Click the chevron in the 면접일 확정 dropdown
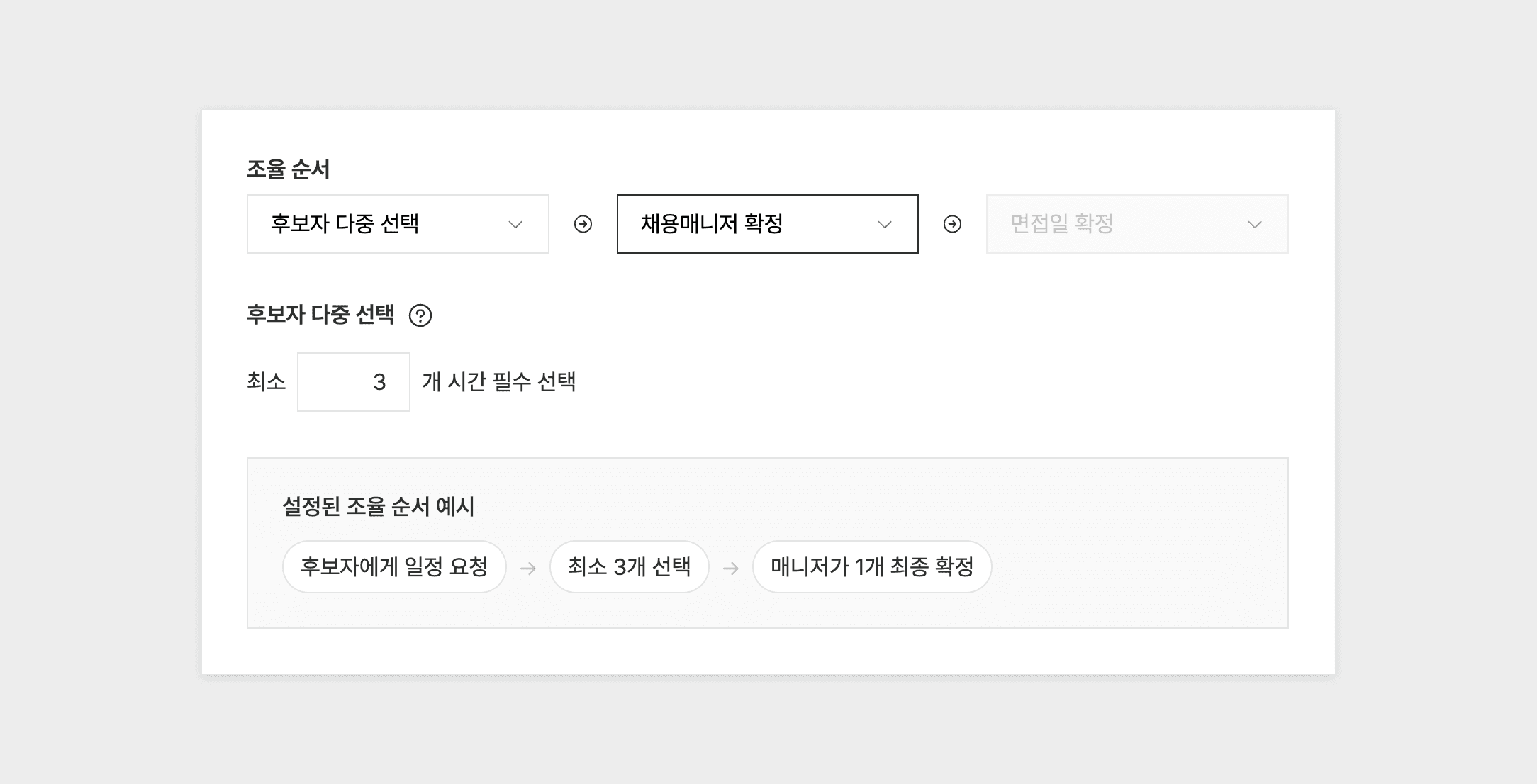This screenshot has width=1537, height=784. (1254, 225)
